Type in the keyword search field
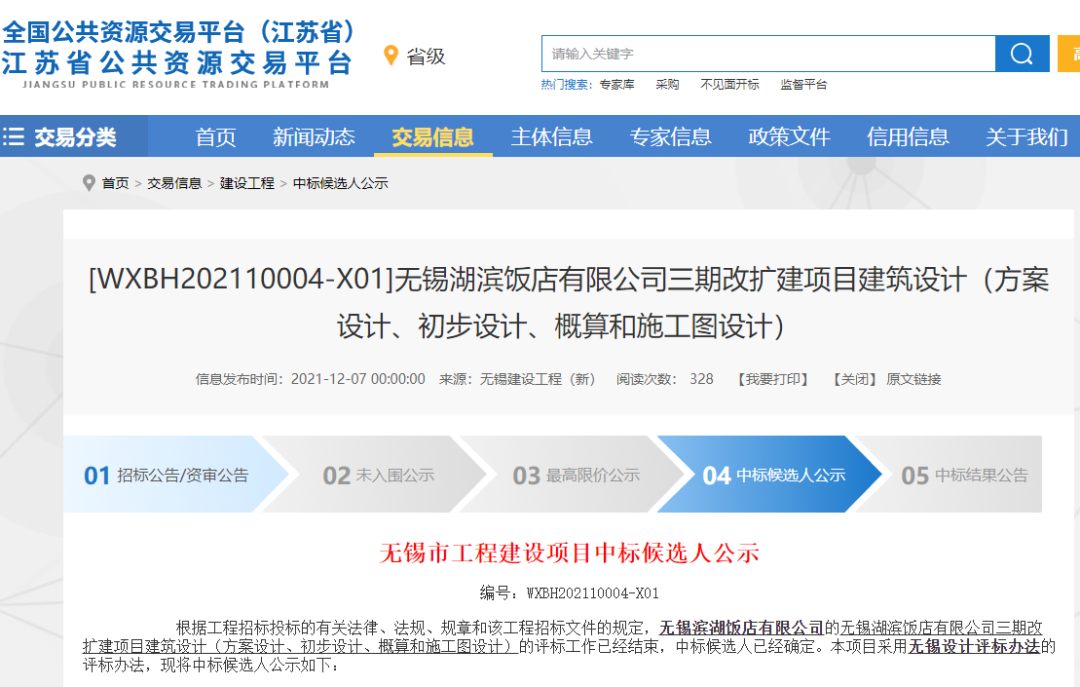 pyautogui.click(x=767, y=54)
